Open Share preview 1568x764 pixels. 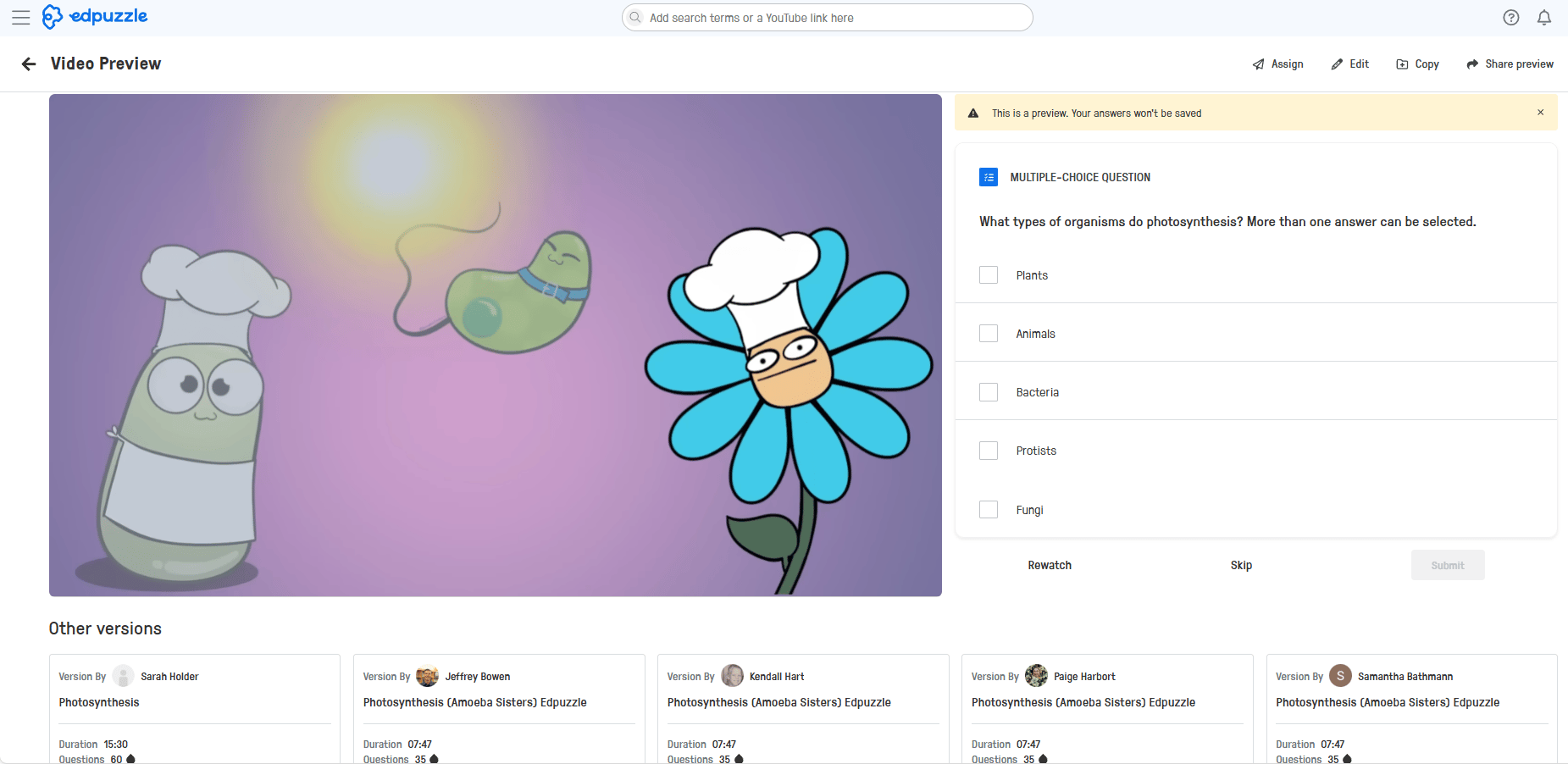(1509, 64)
